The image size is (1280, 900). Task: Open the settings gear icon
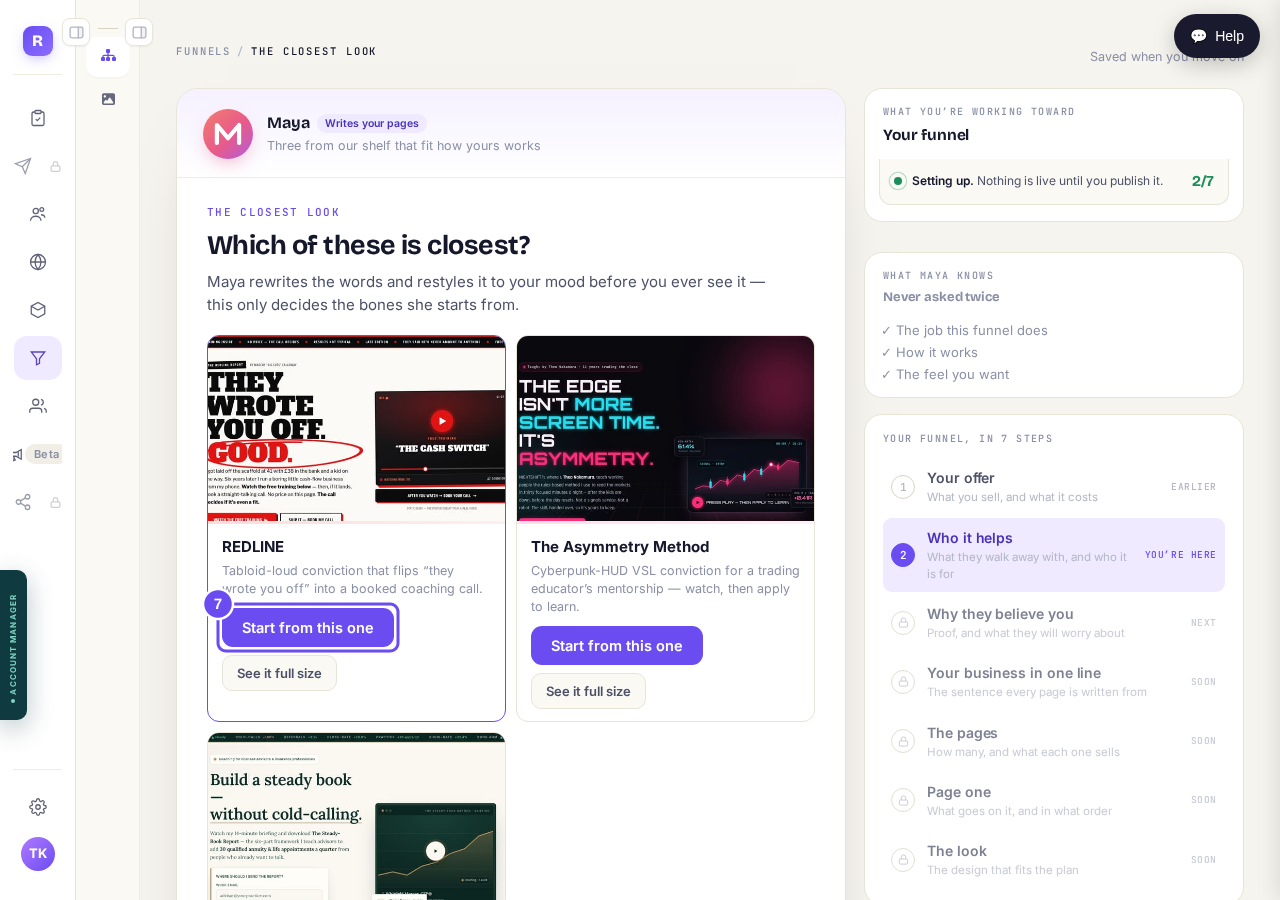click(38, 807)
